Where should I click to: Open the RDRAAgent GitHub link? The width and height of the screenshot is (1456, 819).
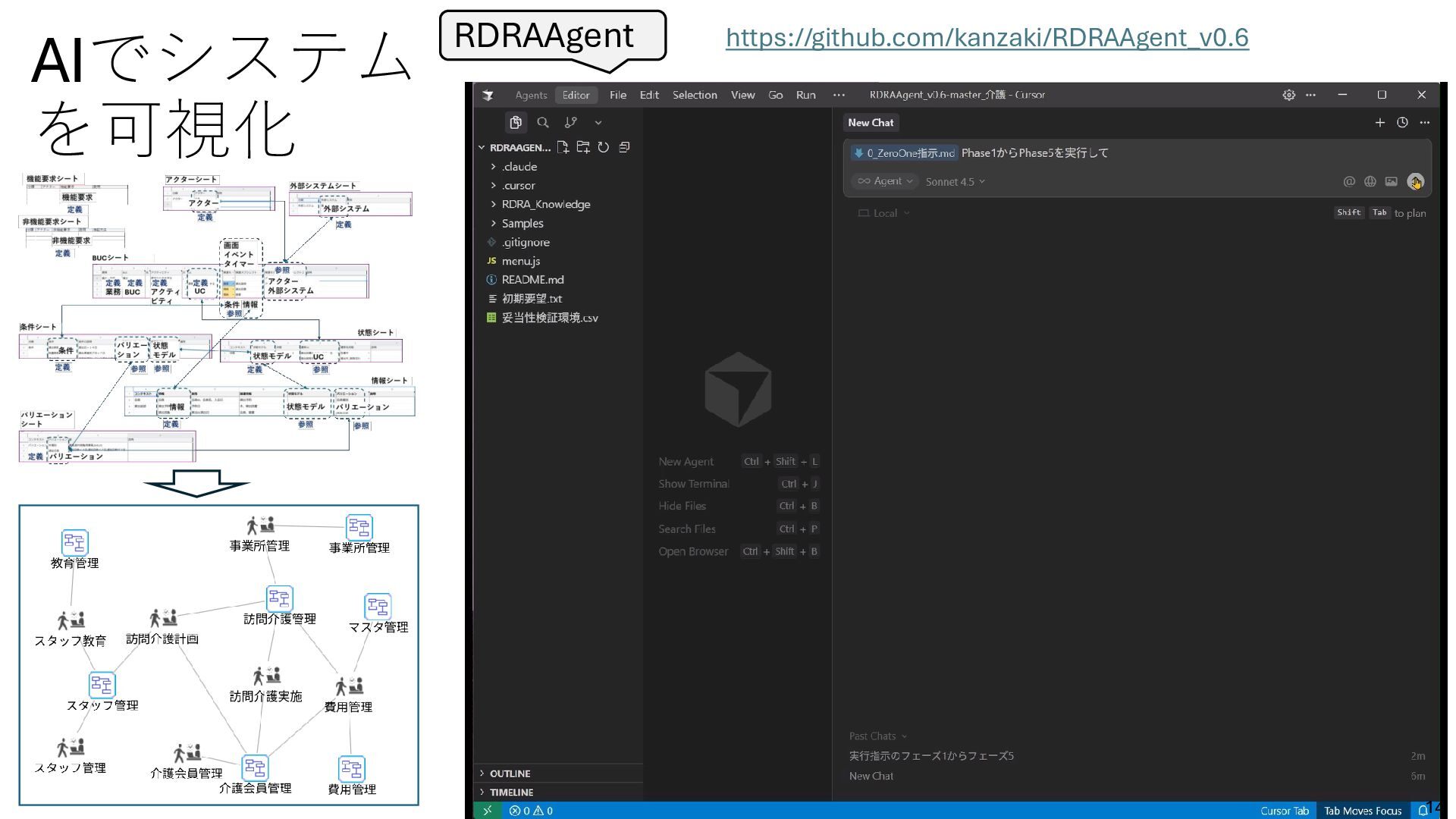pos(987,37)
